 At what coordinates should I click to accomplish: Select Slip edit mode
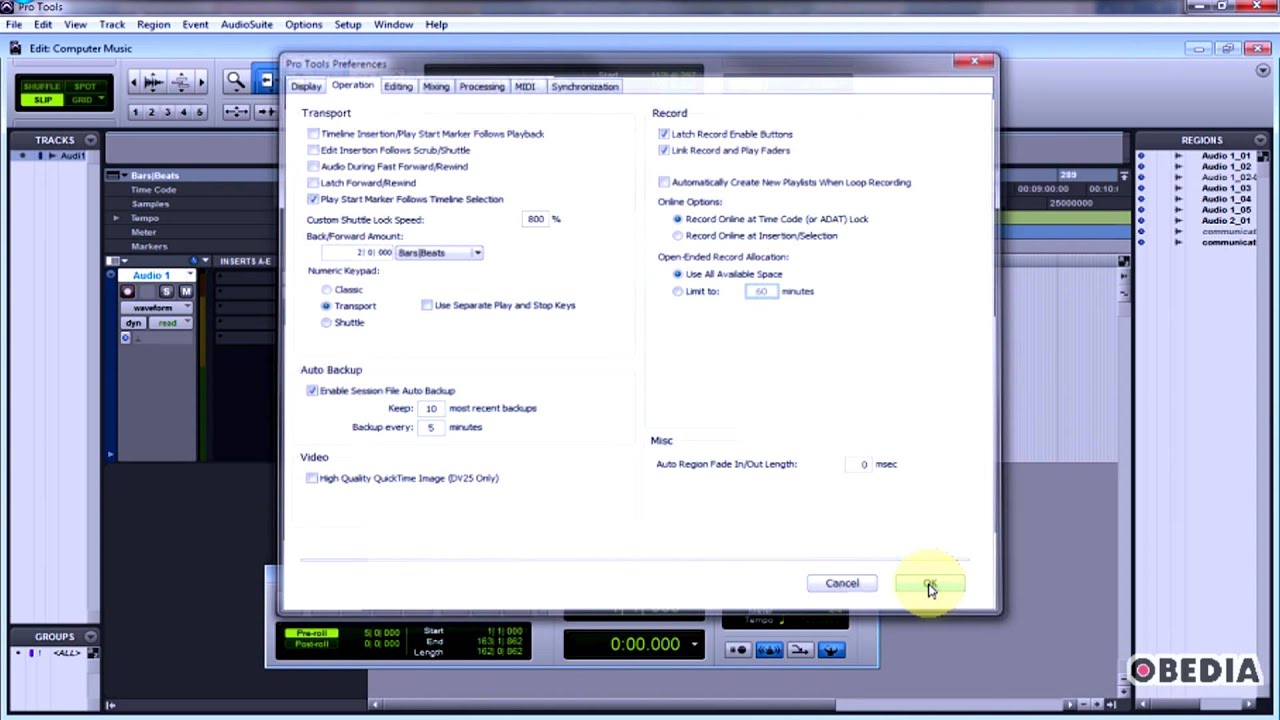(x=42, y=100)
